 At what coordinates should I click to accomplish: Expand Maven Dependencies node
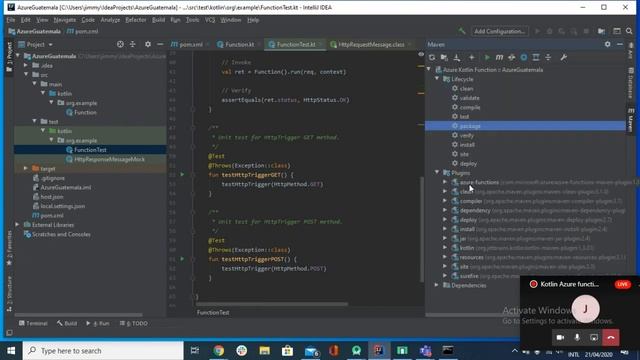pyautogui.click(x=437, y=285)
